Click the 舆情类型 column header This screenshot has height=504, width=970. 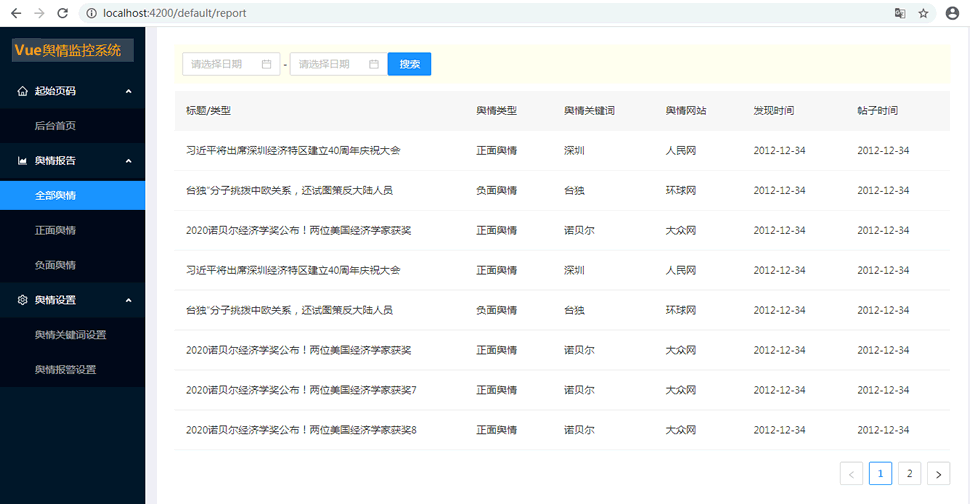496,111
